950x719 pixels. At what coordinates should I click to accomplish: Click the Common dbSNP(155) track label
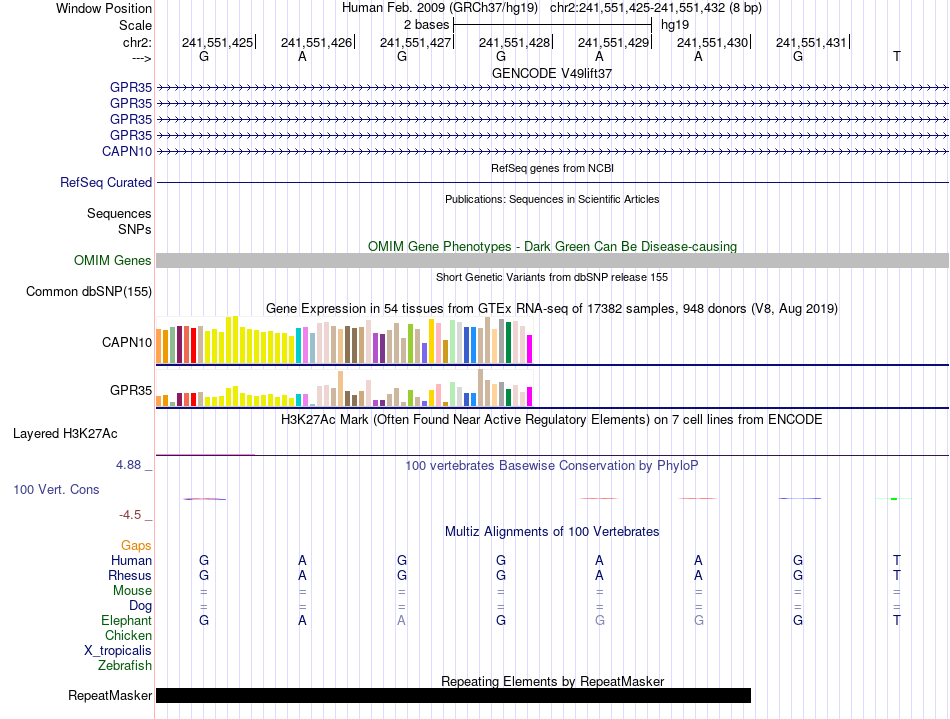coord(88,291)
